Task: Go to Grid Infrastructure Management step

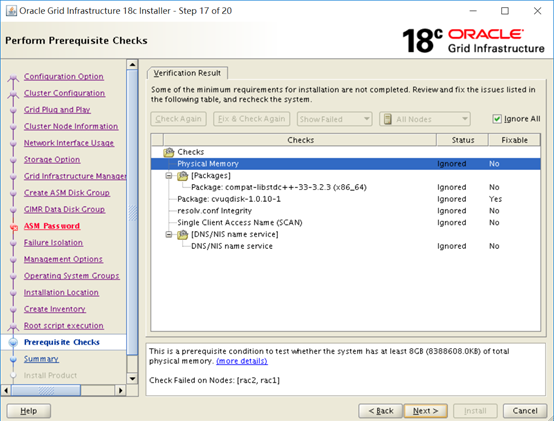Action: tap(75, 176)
